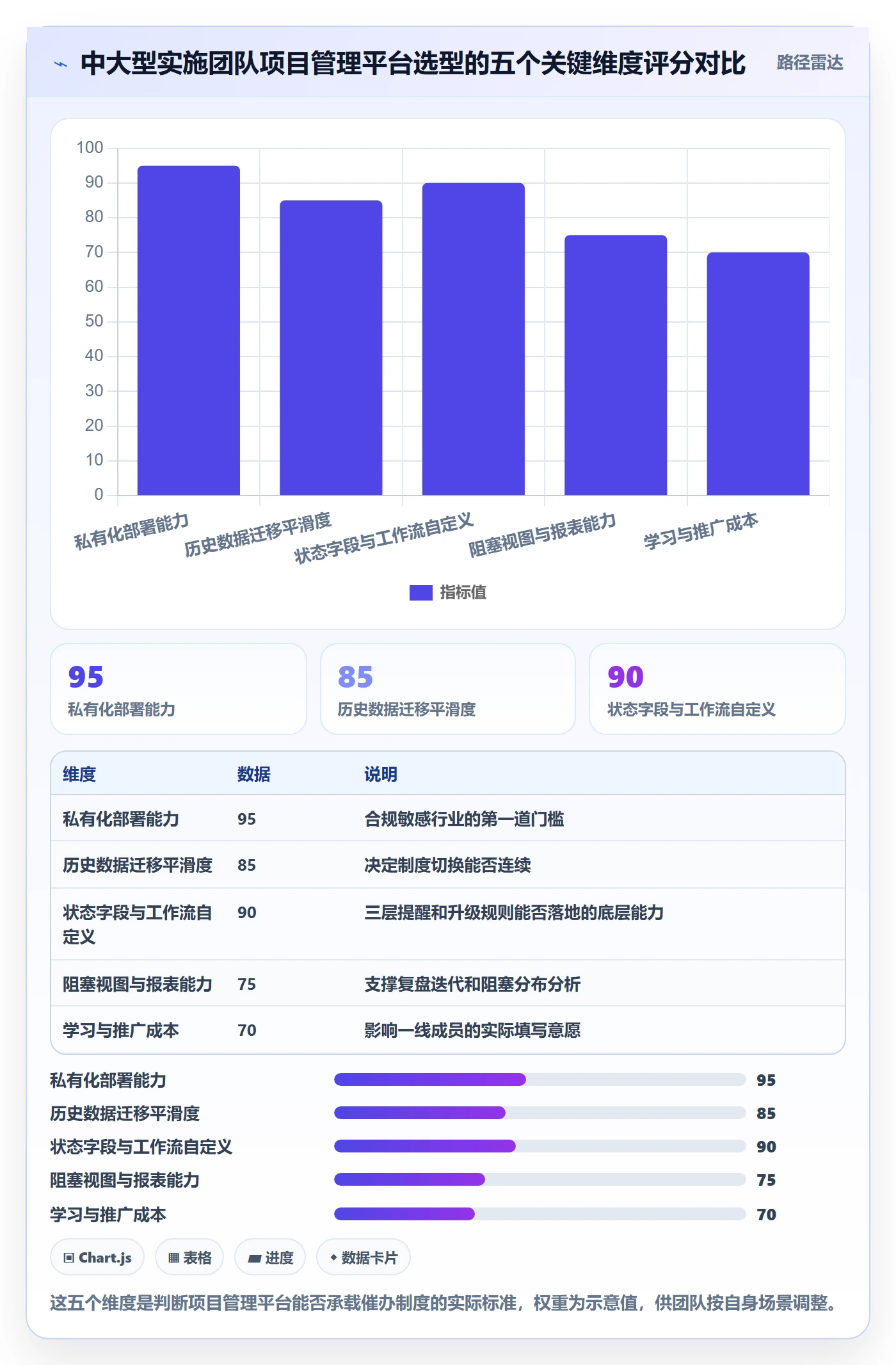Image resolution: width=896 pixels, height=1365 pixels.
Task: Select table cell 决定制度切换能否连续
Action: pos(447,866)
